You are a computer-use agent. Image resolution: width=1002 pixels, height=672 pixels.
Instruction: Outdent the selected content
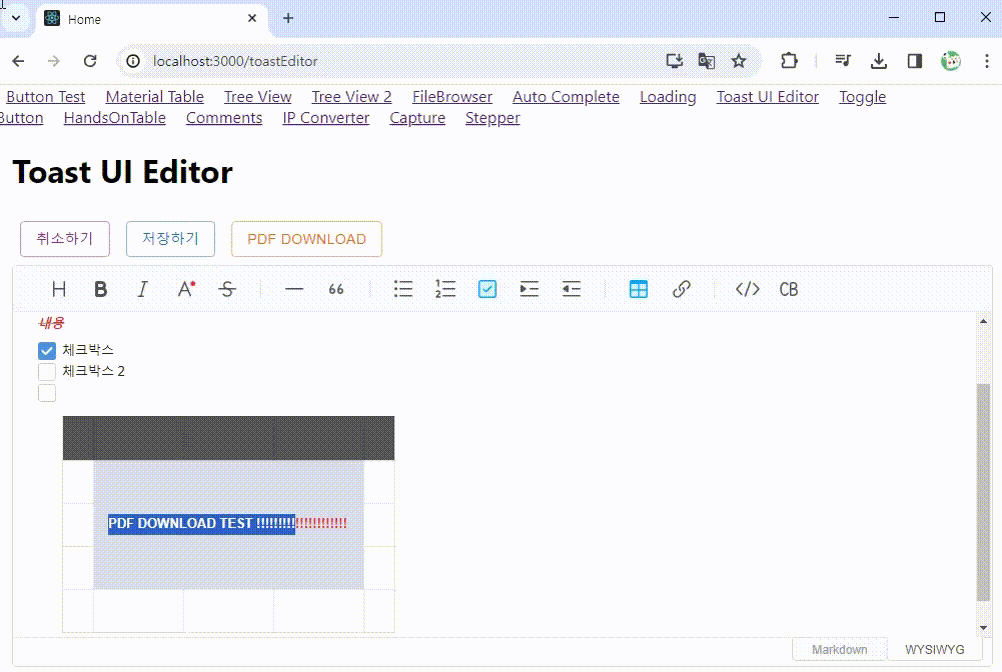(x=571, y=289)
